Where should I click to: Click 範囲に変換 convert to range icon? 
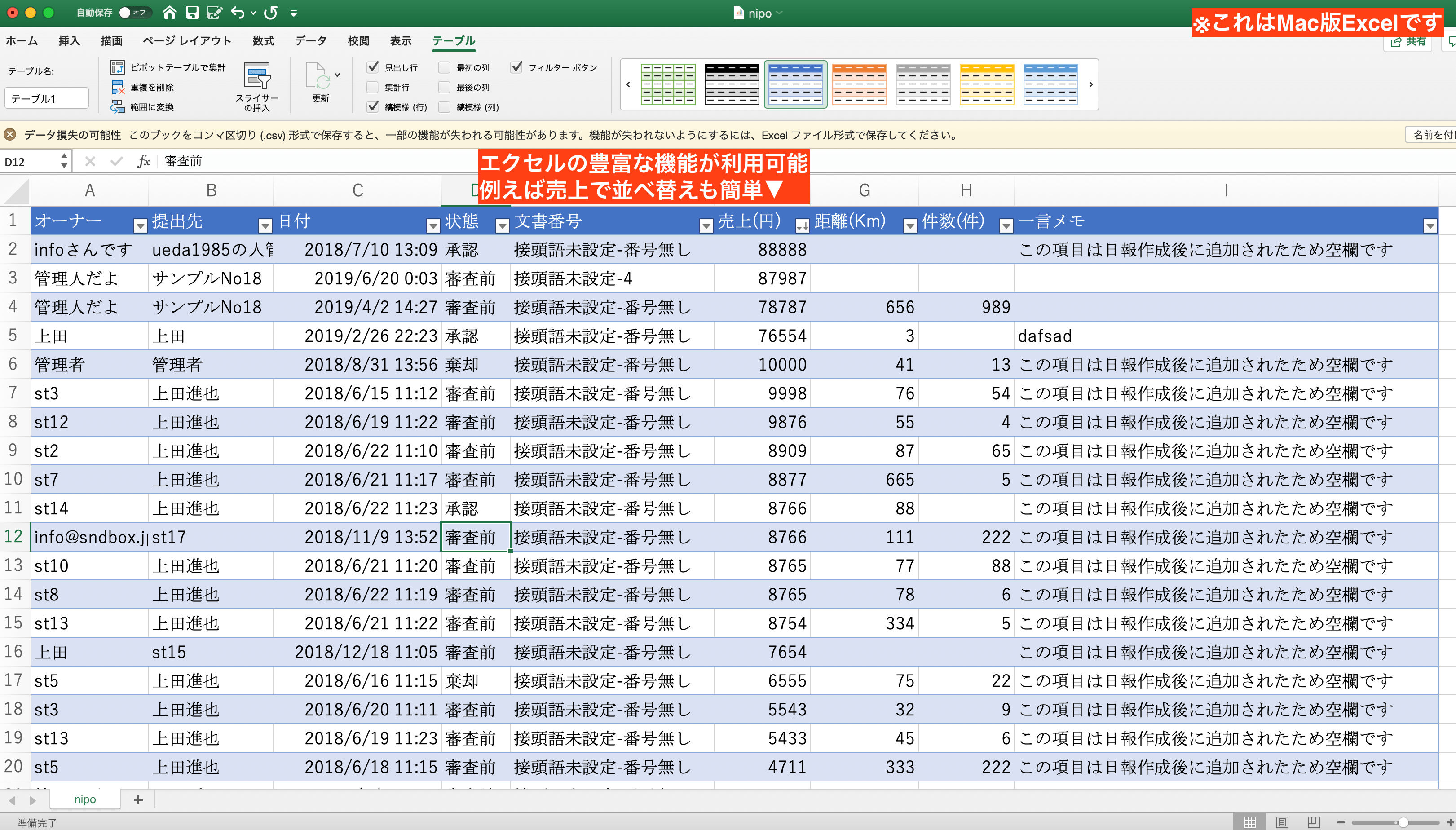tap(117, 106)
